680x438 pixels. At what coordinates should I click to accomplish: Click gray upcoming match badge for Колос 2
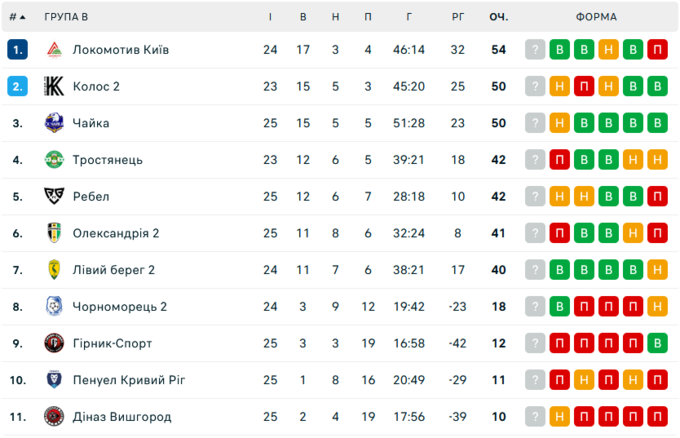point(535,86)
